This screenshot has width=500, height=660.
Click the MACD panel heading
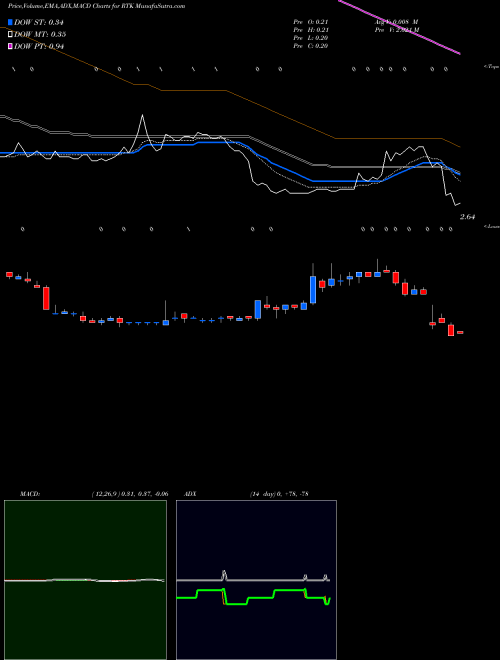[30, 493]
